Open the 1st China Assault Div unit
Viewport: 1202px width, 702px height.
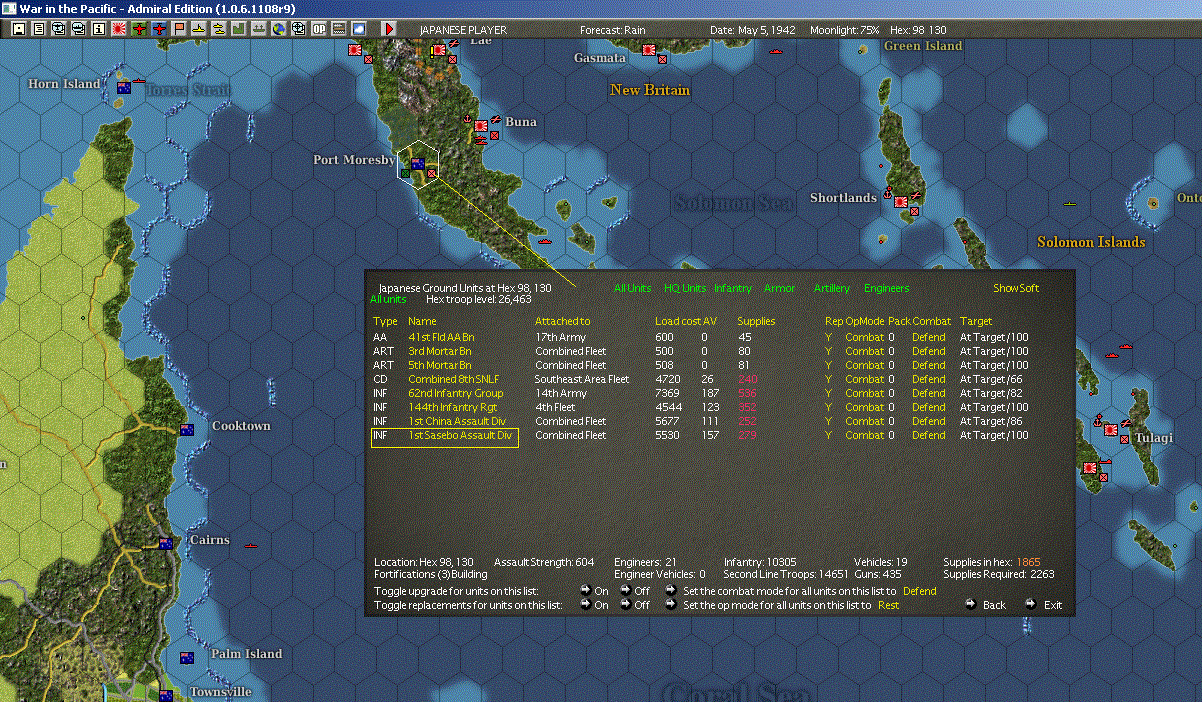455,421
